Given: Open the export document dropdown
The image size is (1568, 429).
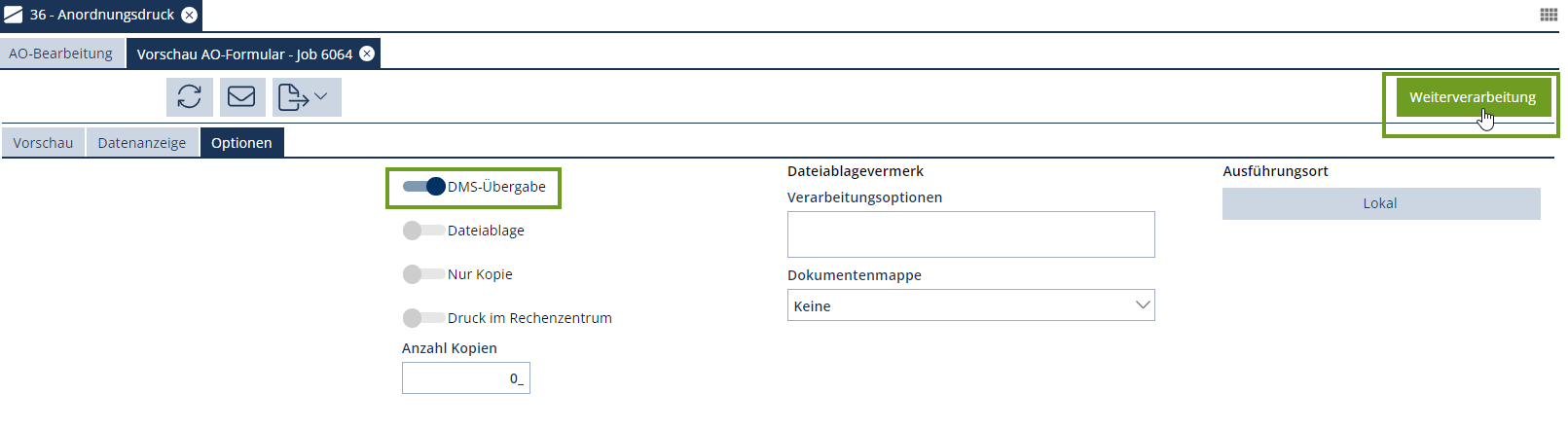Looking at the screenshot, I should pyautogui.click(x=306, y=97).
